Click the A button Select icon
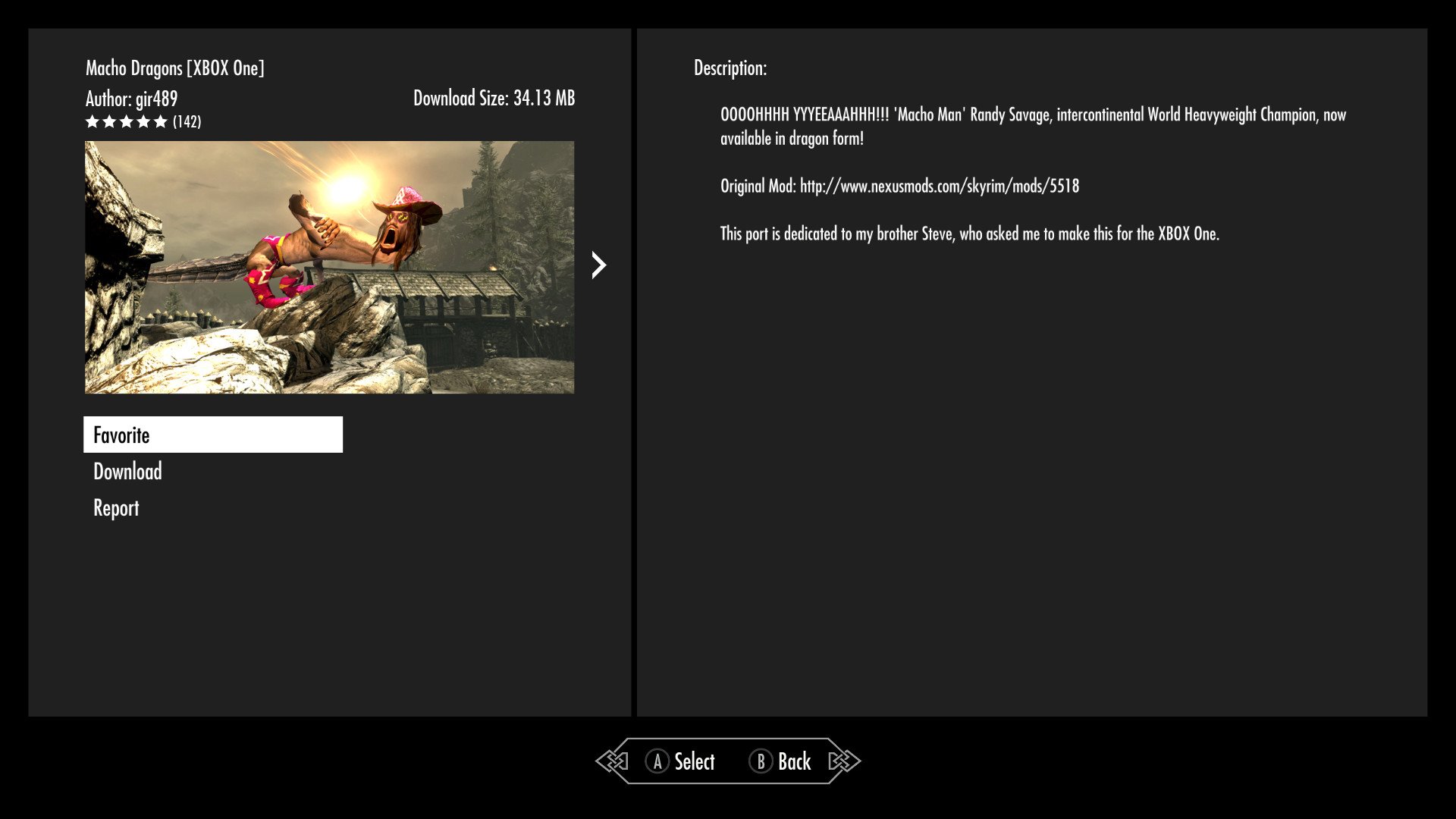 tap(657, 761)
